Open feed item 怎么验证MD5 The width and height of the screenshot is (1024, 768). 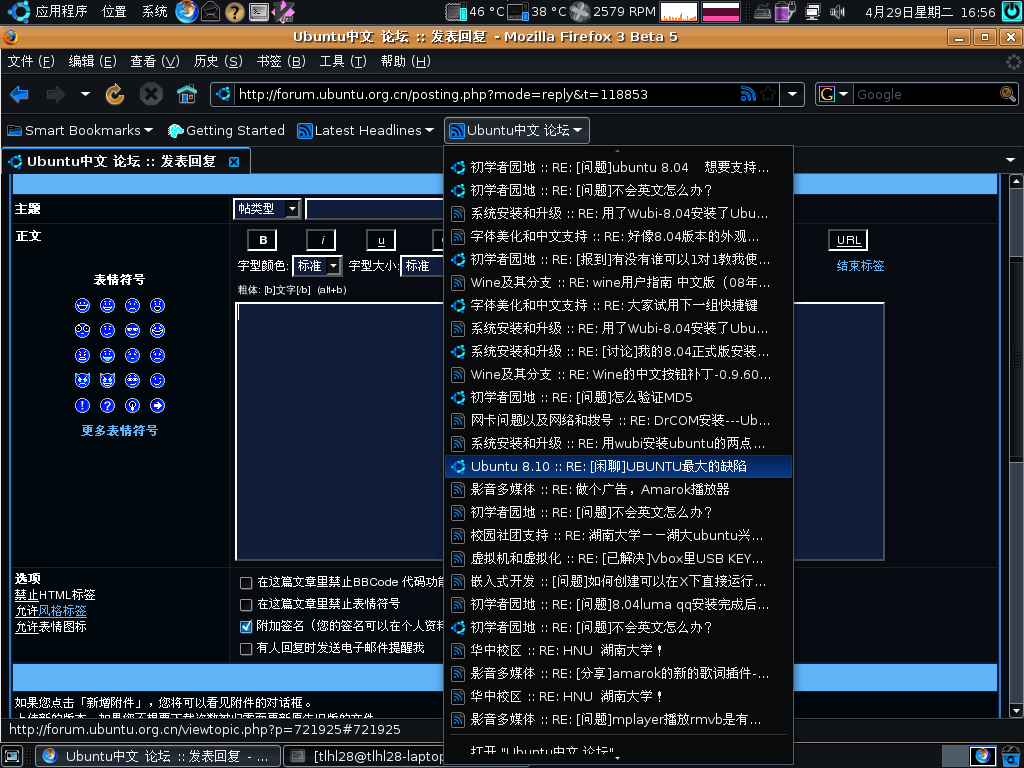tap(618, 398)
